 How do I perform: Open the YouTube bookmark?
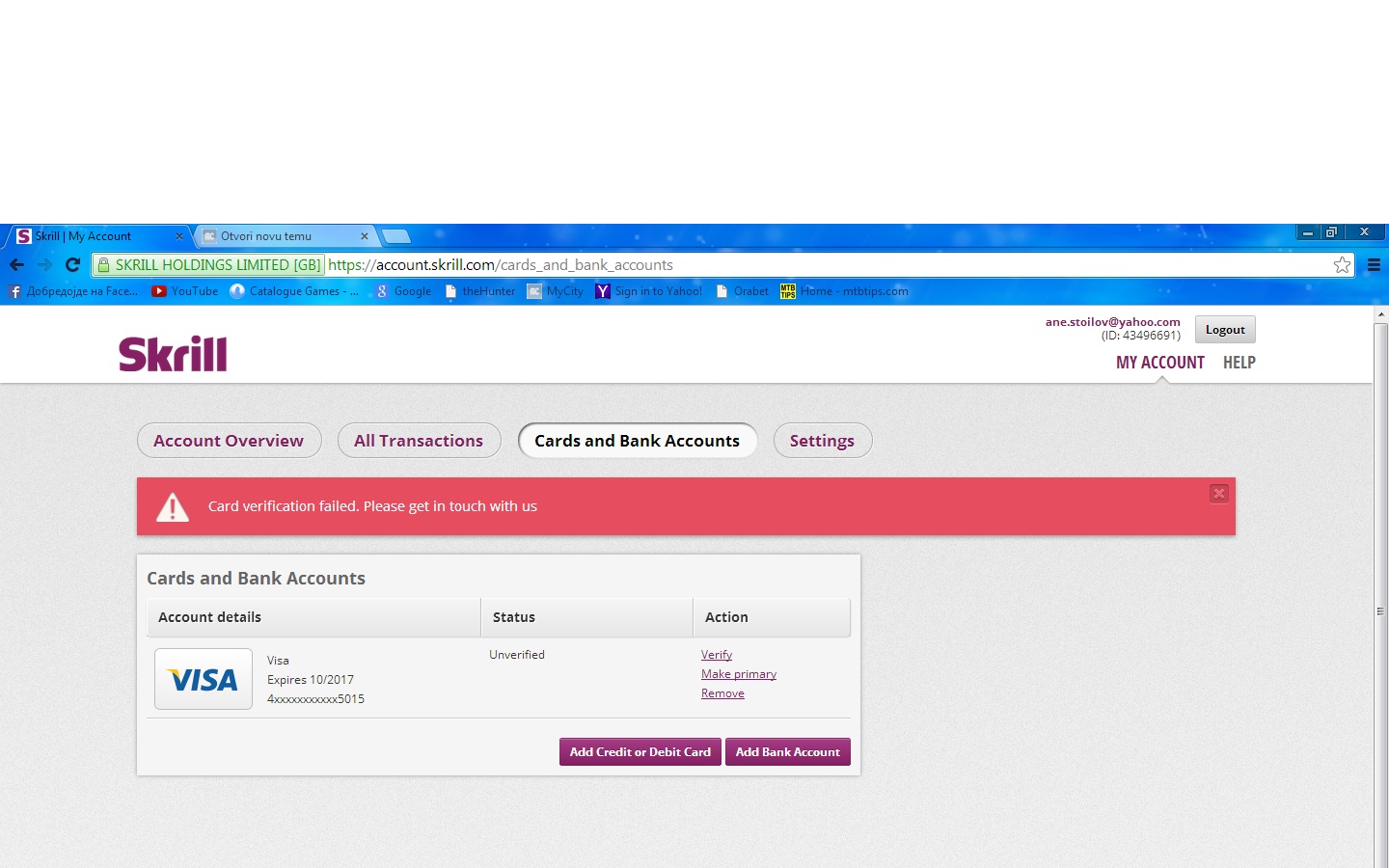click(185, 291)
